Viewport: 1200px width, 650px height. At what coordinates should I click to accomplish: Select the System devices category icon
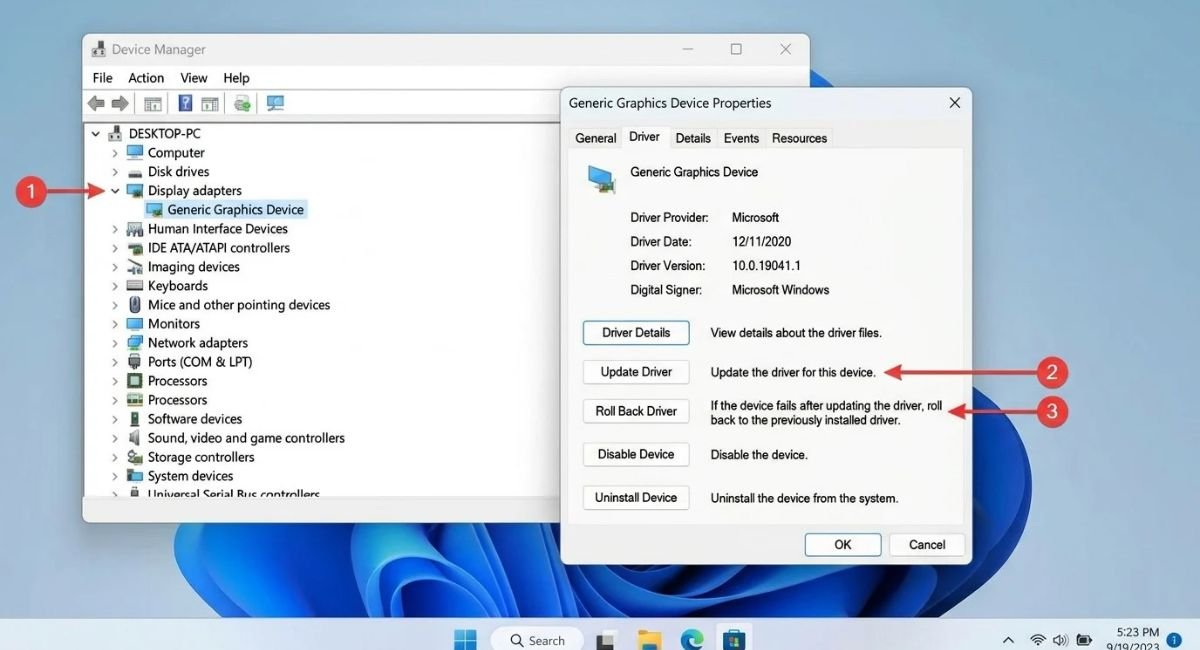[135, 476]
